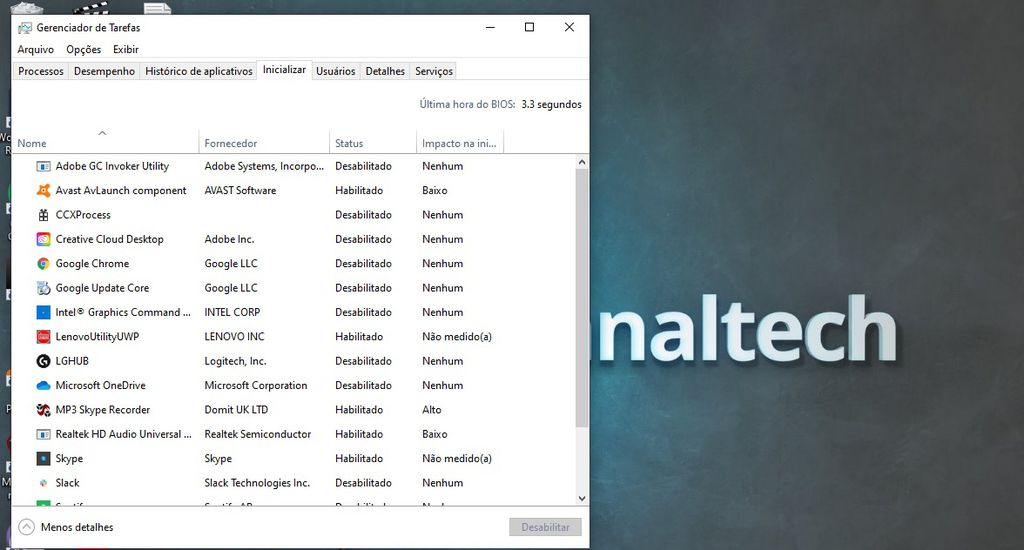
Task: Select the Creative Cloud Desktop icon
Action: tap(43, 239)
